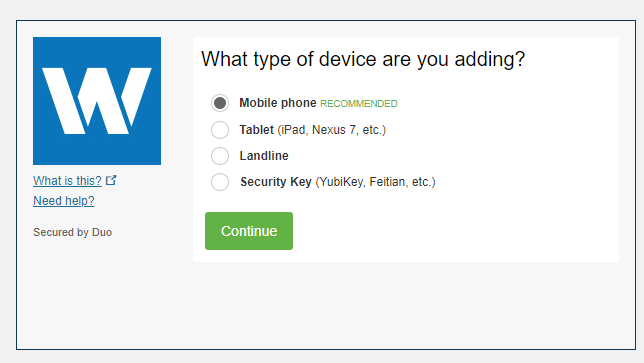Choose the Security Key radio button
The height and width of the screenshot is (363, 644).
click(220, 182)
